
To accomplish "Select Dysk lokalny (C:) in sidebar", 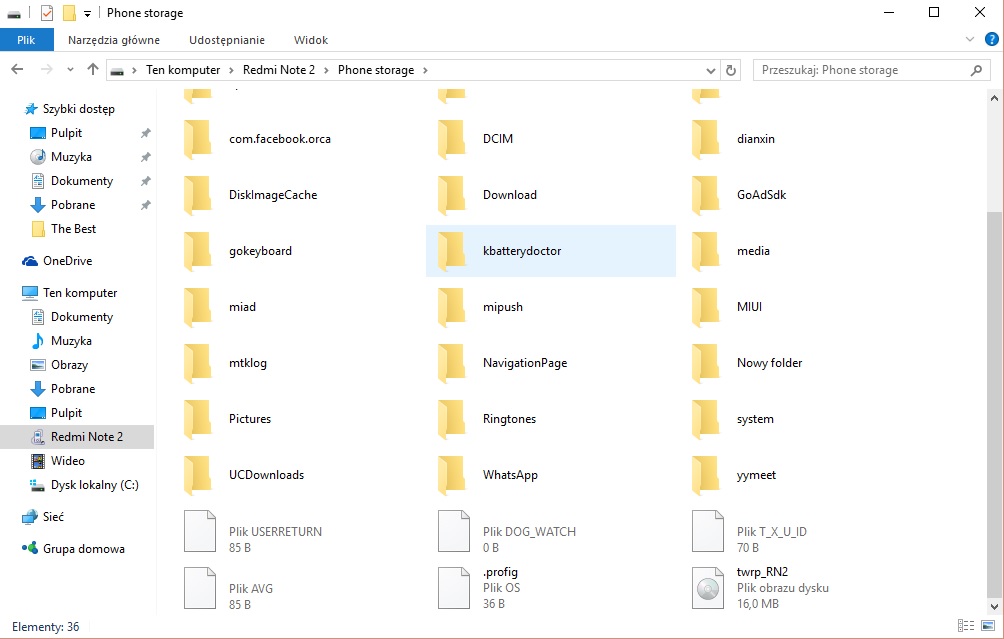I will [94, 485].
